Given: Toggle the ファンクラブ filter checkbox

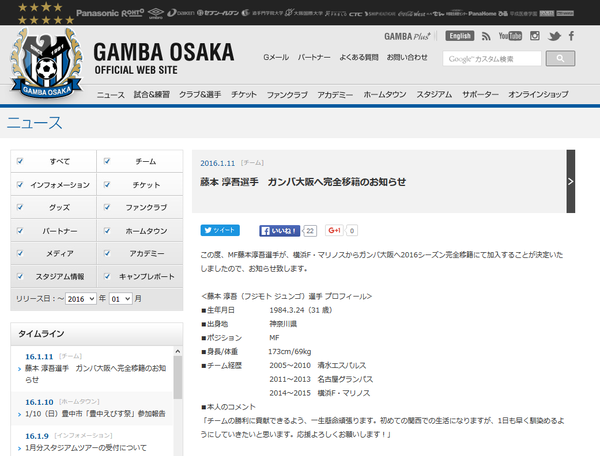Looking at the screenshot, I should click(x=107, y=207).
